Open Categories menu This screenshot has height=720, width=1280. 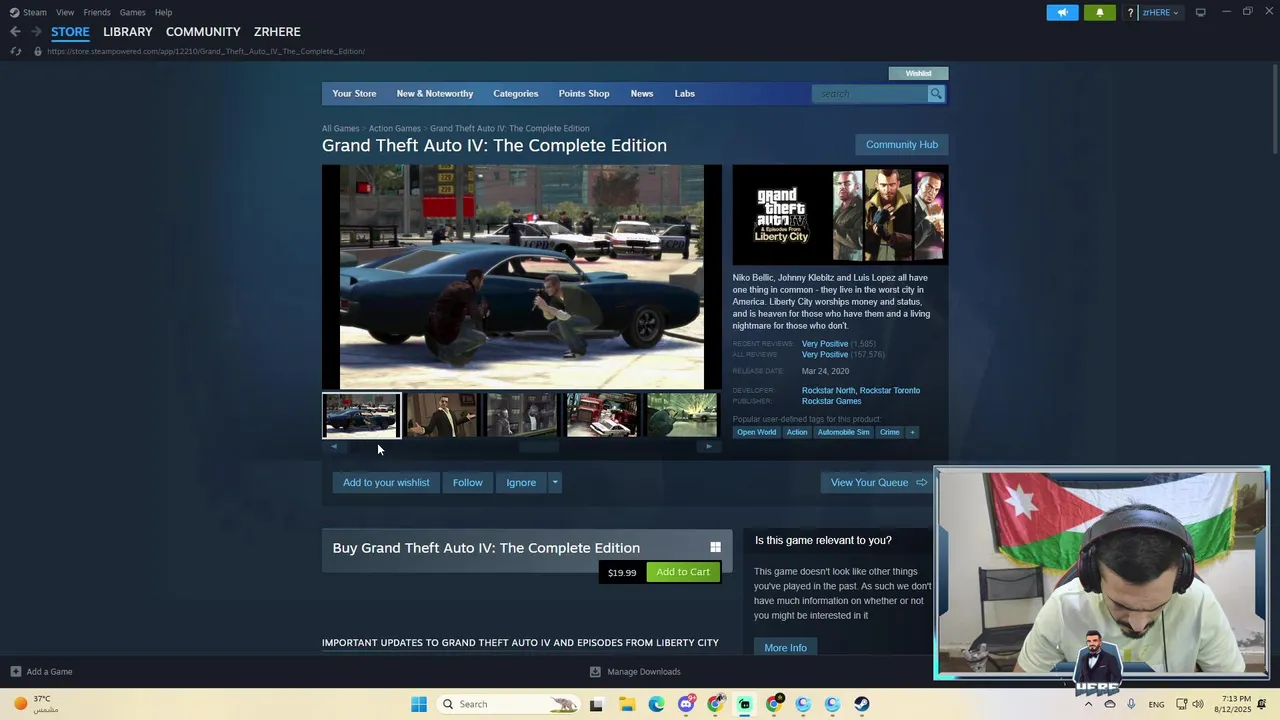pos(515,93)
